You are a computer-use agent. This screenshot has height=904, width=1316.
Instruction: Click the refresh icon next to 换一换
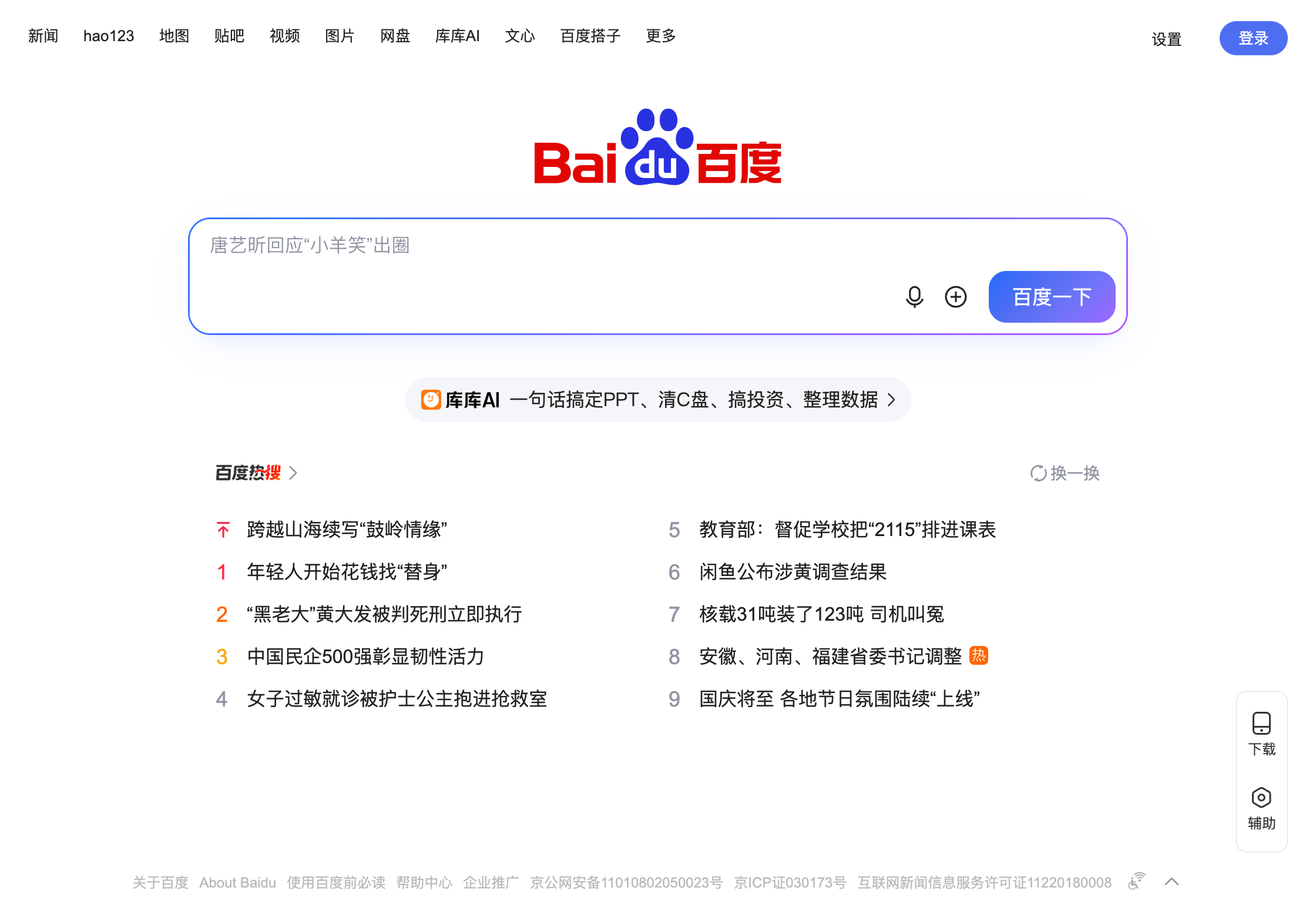pyautogui.click(x=1038, y=473)
